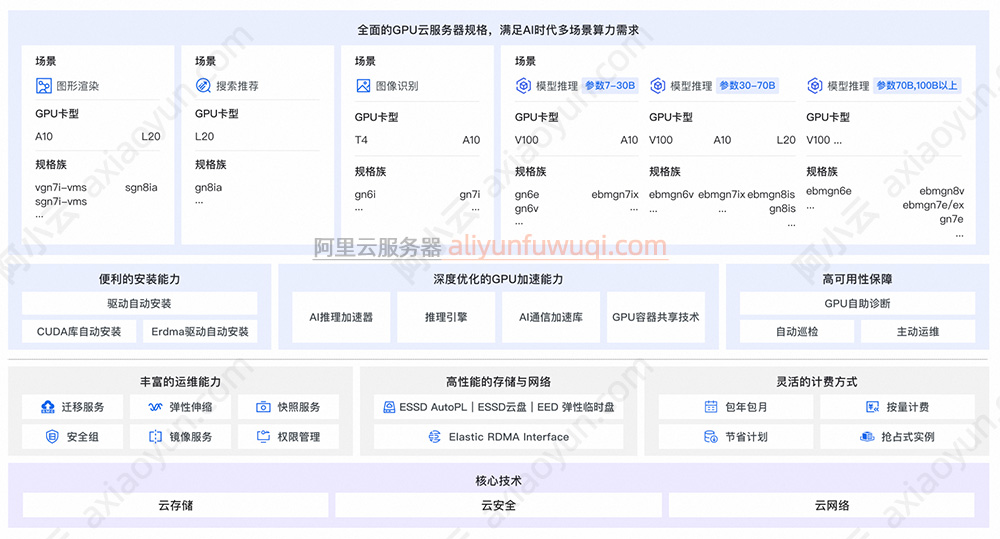
Task: Click the 抢占式实例 icon
Action: 867,437
